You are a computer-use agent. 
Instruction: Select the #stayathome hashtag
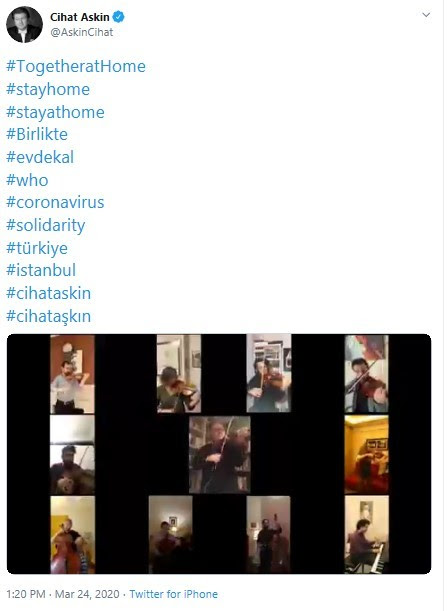tap(55, 112)
